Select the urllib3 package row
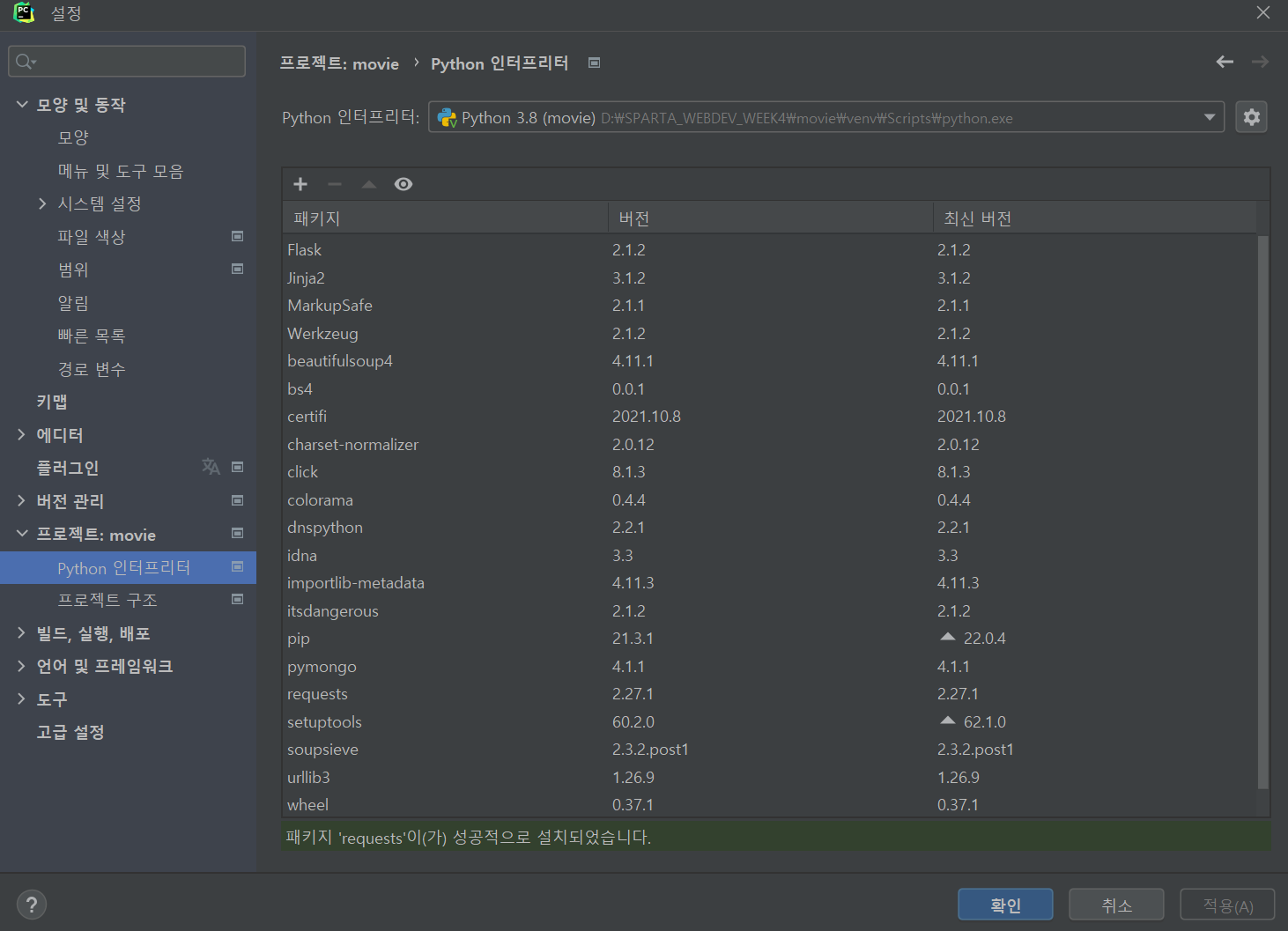 pos(769,778)
